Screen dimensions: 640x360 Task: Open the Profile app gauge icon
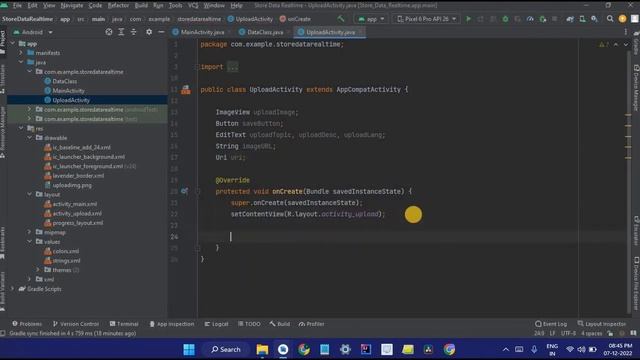coord(530,19)
